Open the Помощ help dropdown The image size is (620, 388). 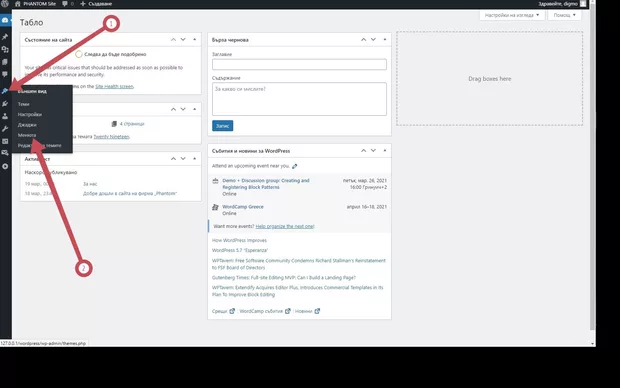(564, 15)
